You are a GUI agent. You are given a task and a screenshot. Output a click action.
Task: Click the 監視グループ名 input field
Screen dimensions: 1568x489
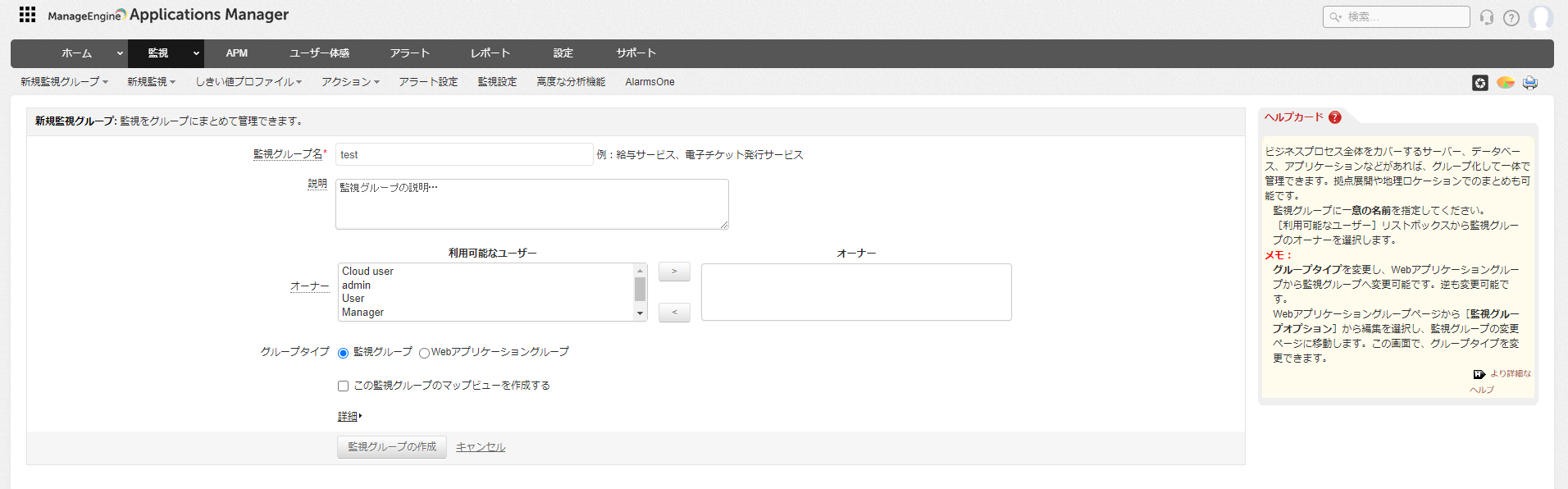tap(463, 154)
